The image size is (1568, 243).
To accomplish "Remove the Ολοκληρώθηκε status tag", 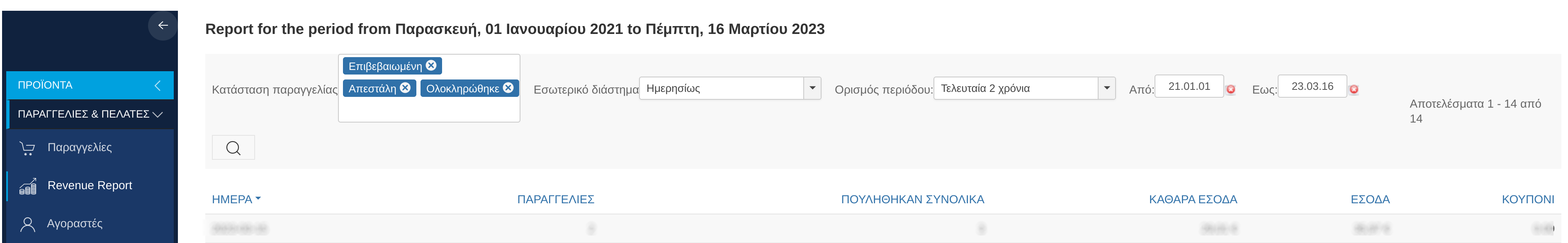I will 508,87.
